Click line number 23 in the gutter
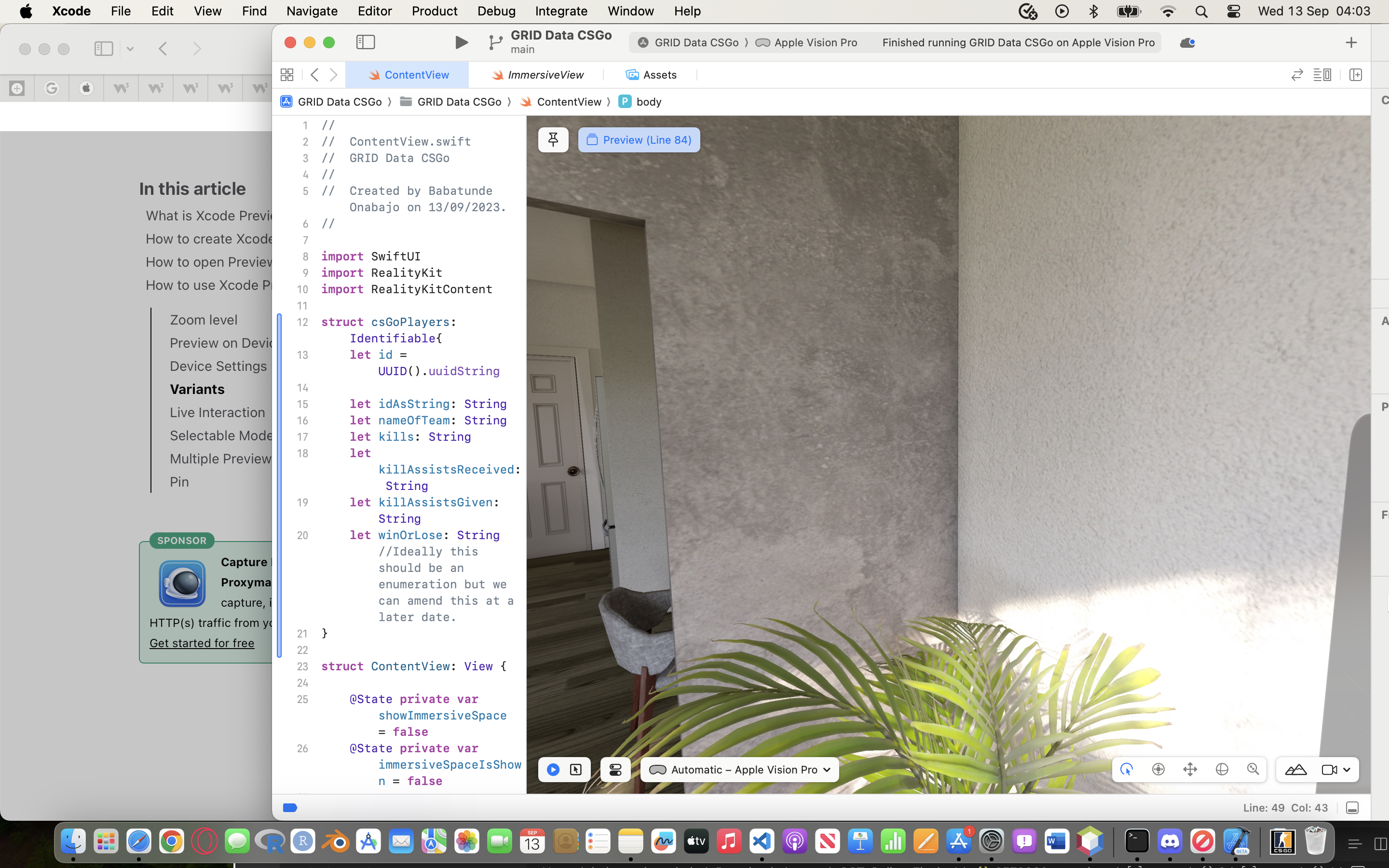The width and height of the screenshot is (1389, 868). (x=302, y=666)
